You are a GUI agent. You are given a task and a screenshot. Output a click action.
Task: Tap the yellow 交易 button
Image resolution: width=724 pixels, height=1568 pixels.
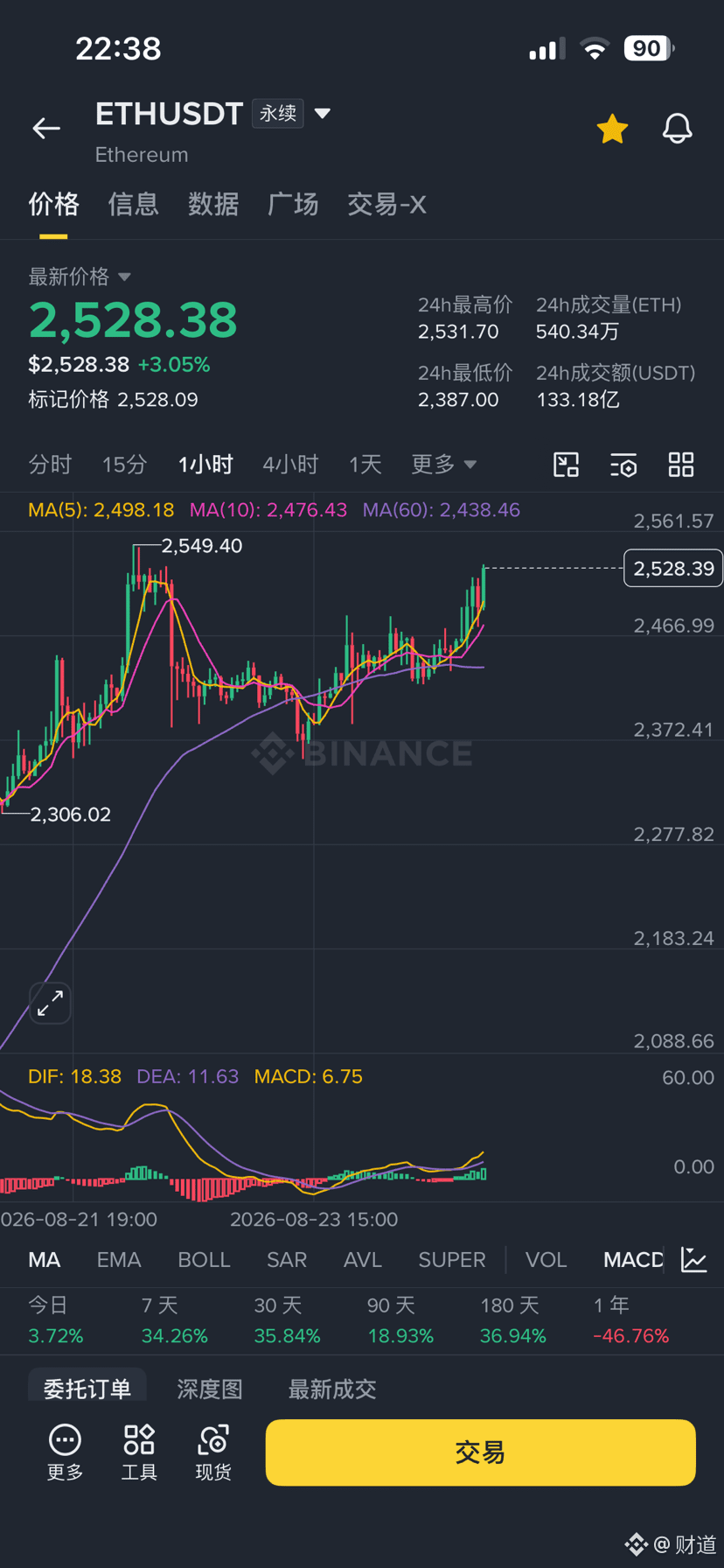[x=480, y=1452]
